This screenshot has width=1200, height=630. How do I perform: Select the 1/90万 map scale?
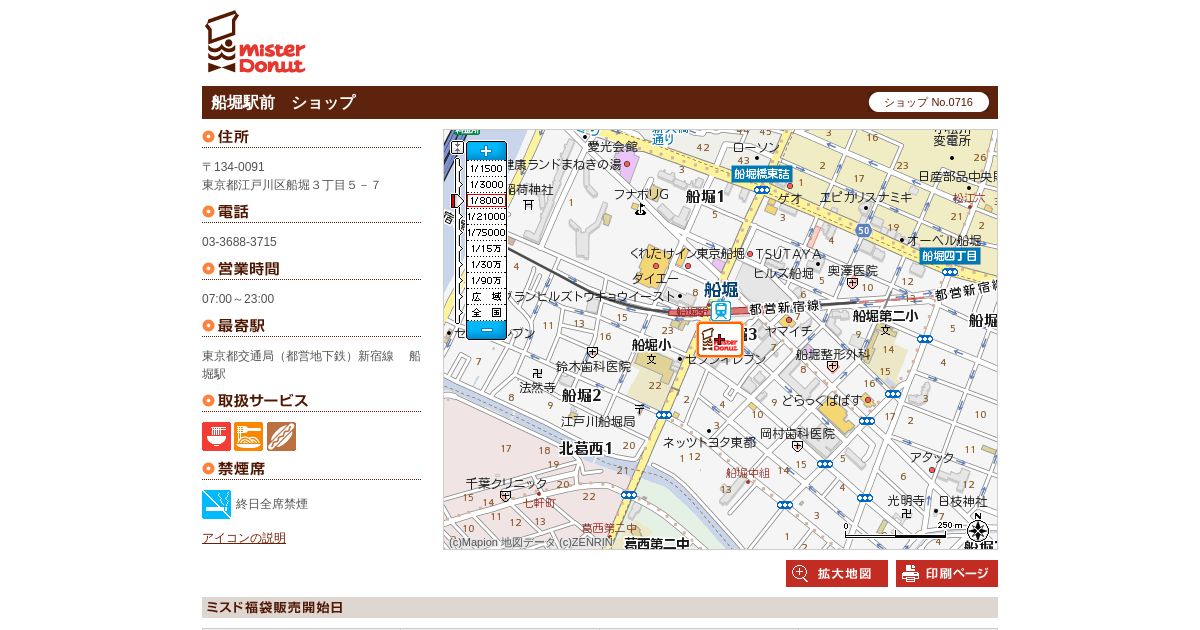tap(486, 280)
